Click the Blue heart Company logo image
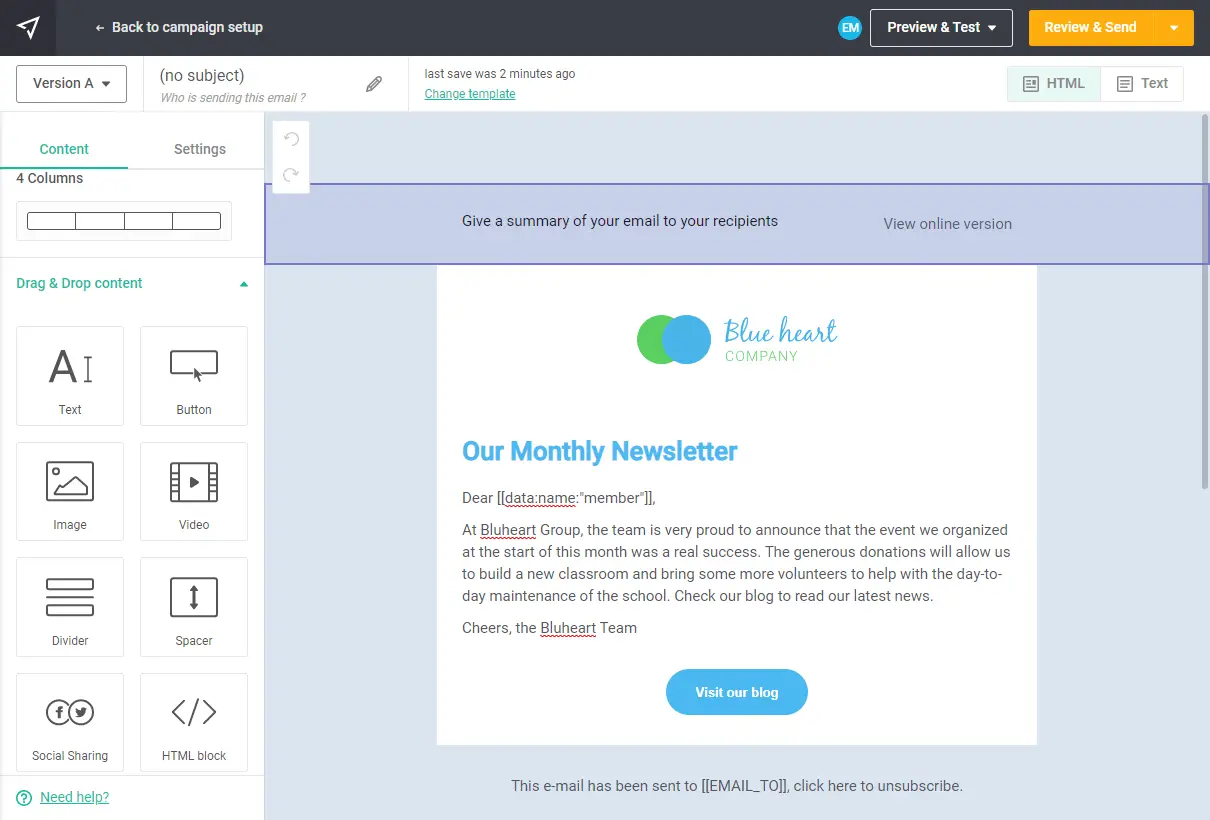Image resolution: width=1210 pixels, height=820 pixels. pyautogui.click(x=737, y=340)
